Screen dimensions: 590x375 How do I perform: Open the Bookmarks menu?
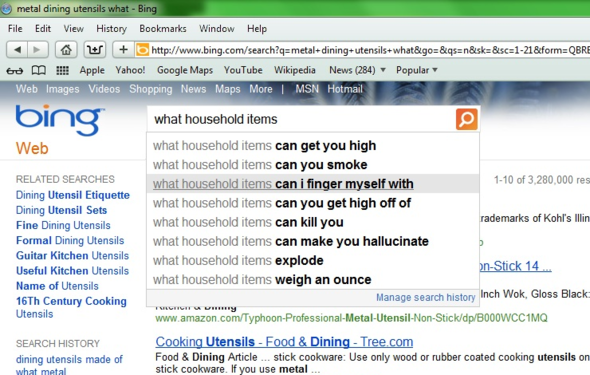163,29
